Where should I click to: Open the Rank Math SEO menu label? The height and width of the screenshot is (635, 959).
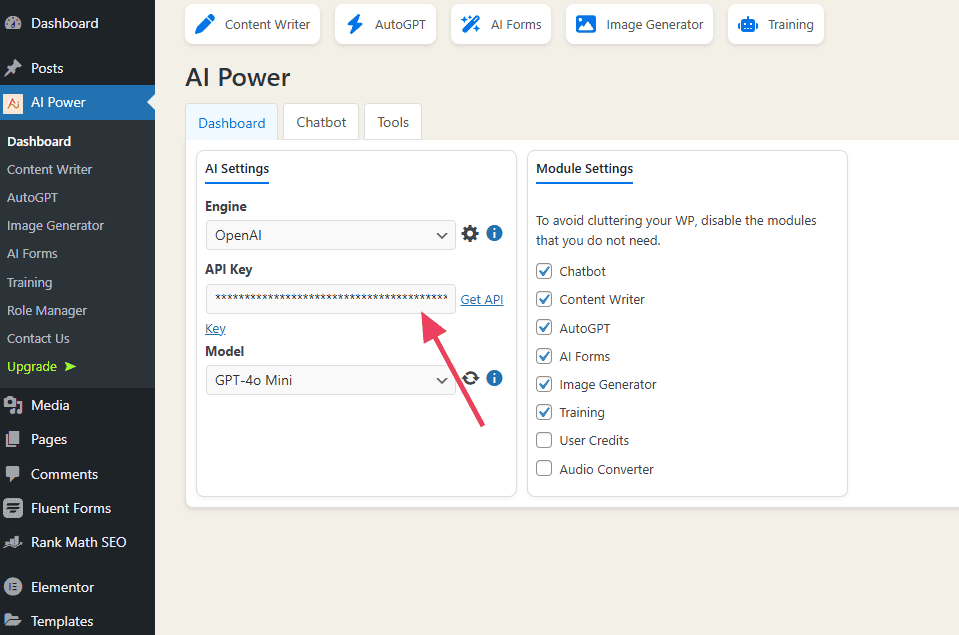click(x=79, y=542)
